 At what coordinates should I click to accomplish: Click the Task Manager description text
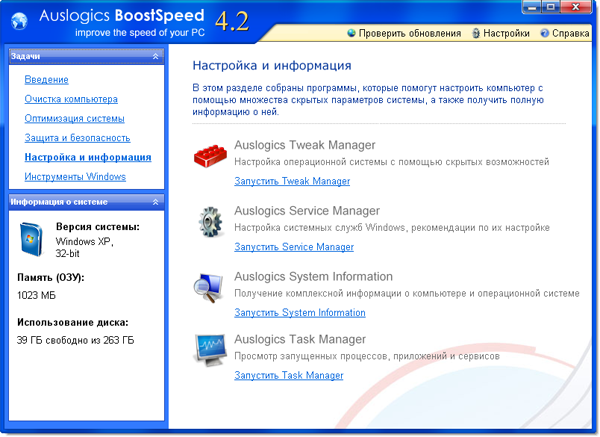[x=367, y=356]
